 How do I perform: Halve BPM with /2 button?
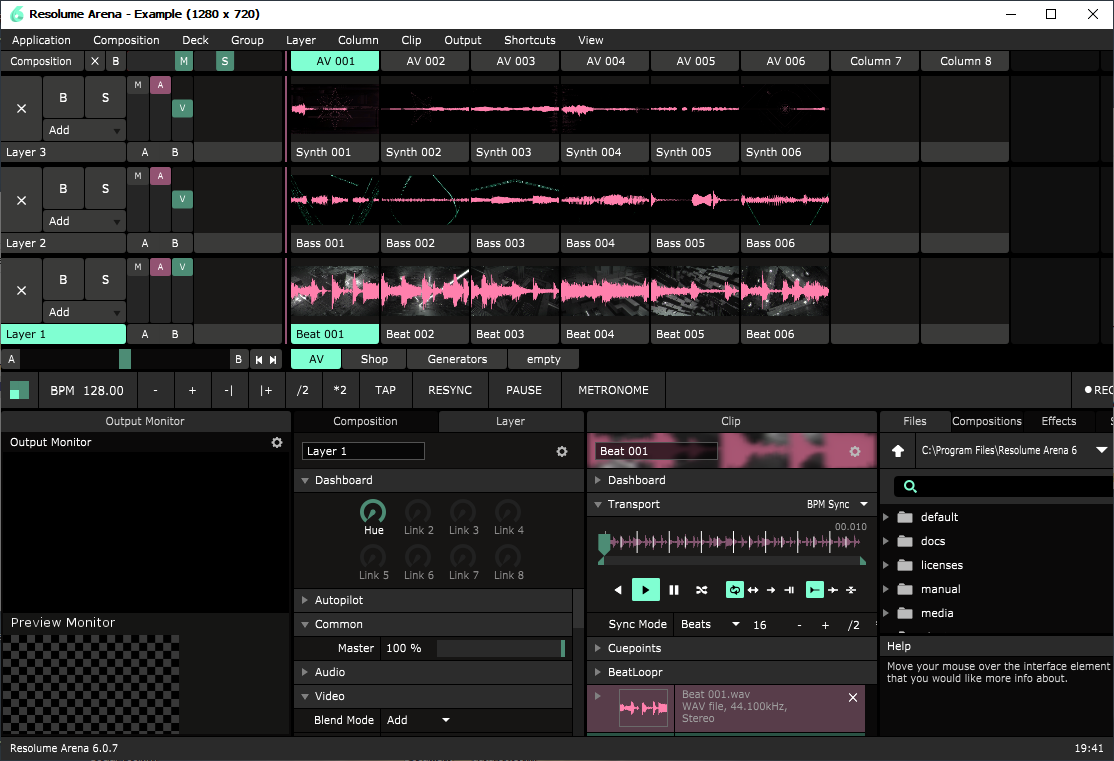coord(303,390)
